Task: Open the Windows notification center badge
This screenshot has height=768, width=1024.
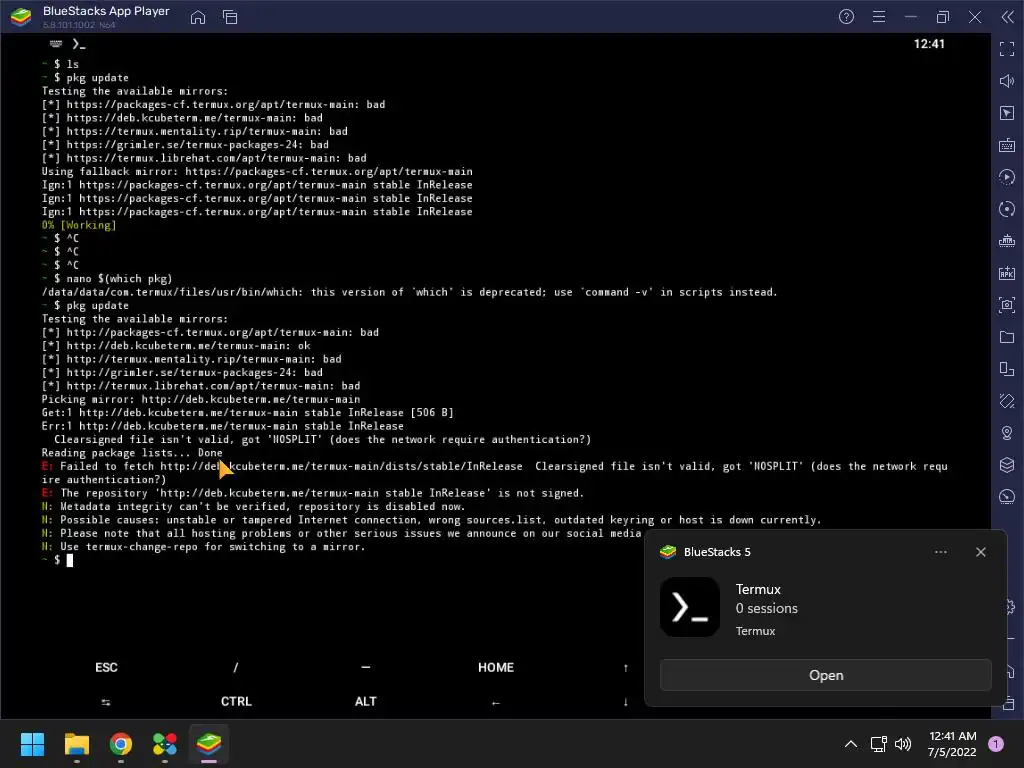Action: [x=996, y=744]
